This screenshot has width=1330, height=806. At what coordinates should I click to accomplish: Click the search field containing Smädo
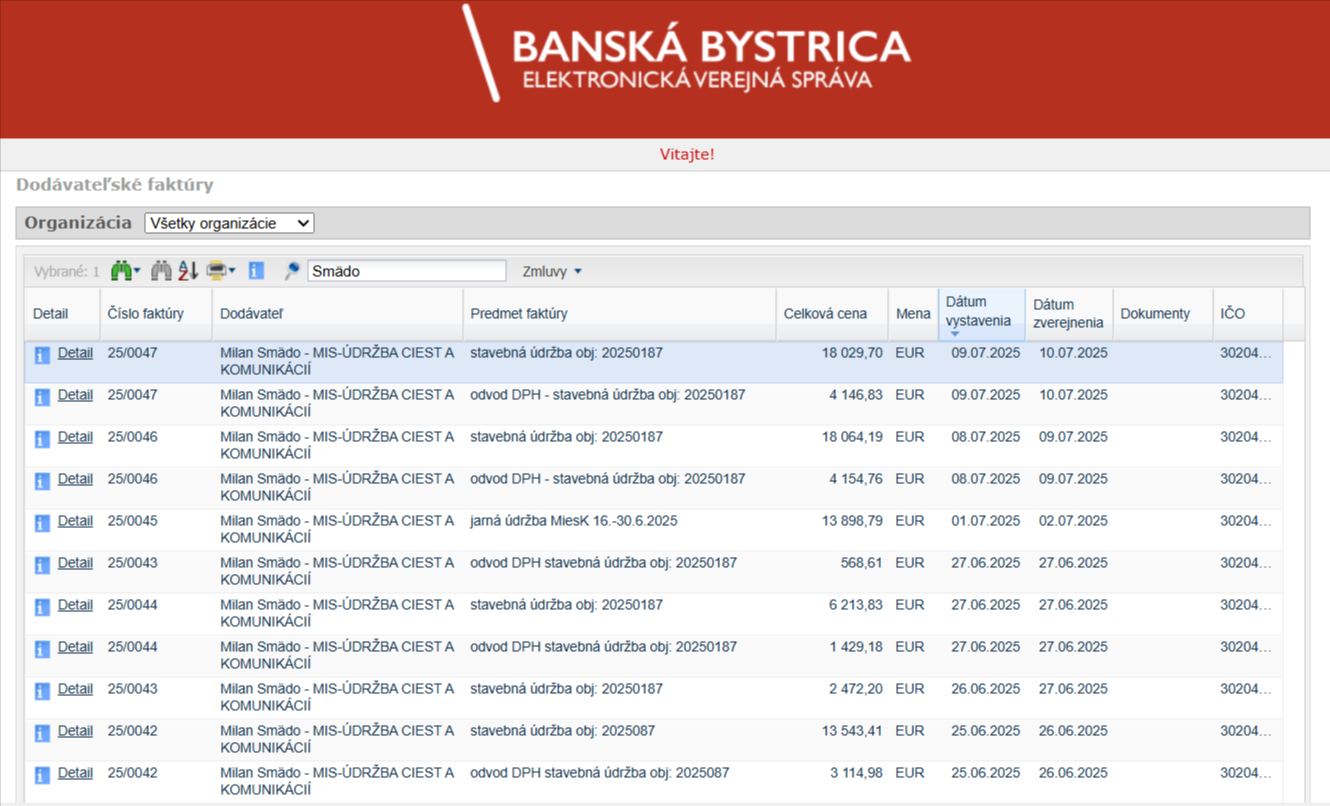tap(406, 271)
